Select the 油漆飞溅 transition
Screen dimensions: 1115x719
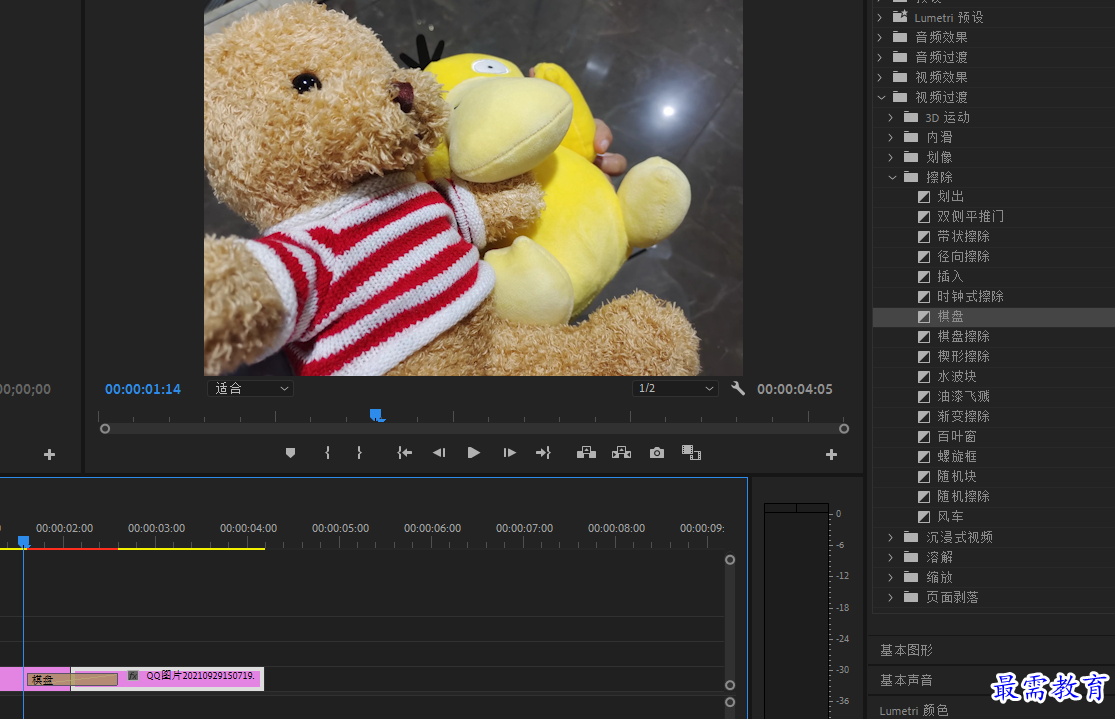pos(963,396)
